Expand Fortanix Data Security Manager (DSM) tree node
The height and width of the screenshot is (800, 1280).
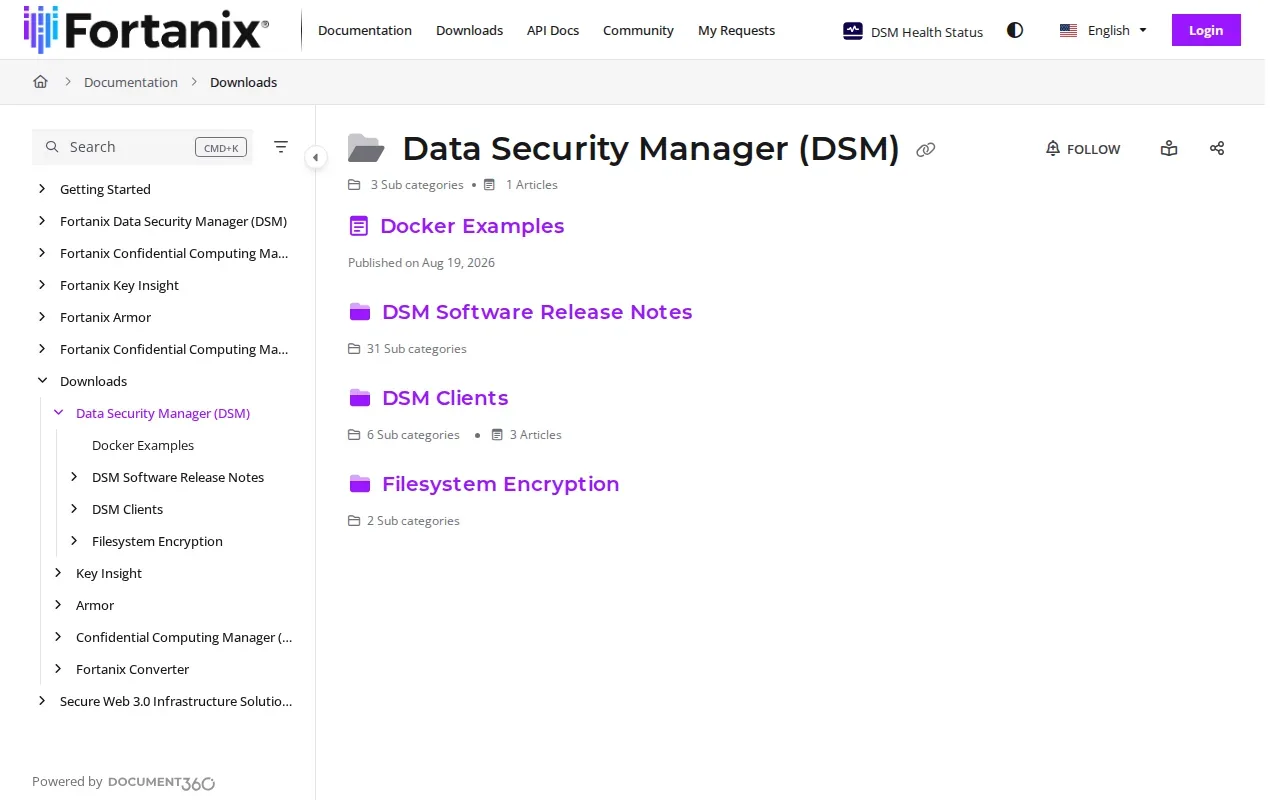point(42,221)
